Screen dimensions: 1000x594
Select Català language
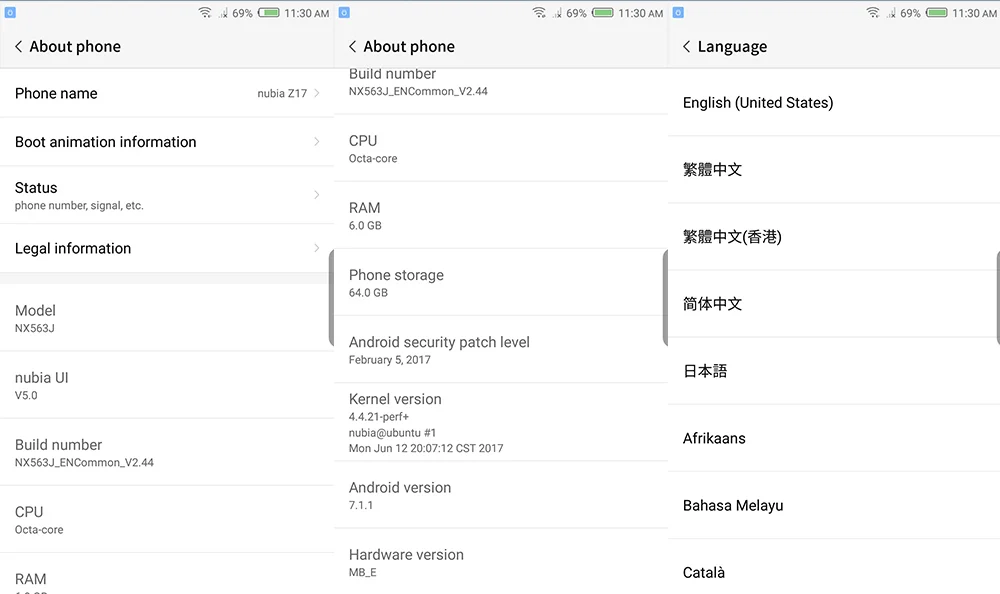click(x=834, y=567)
